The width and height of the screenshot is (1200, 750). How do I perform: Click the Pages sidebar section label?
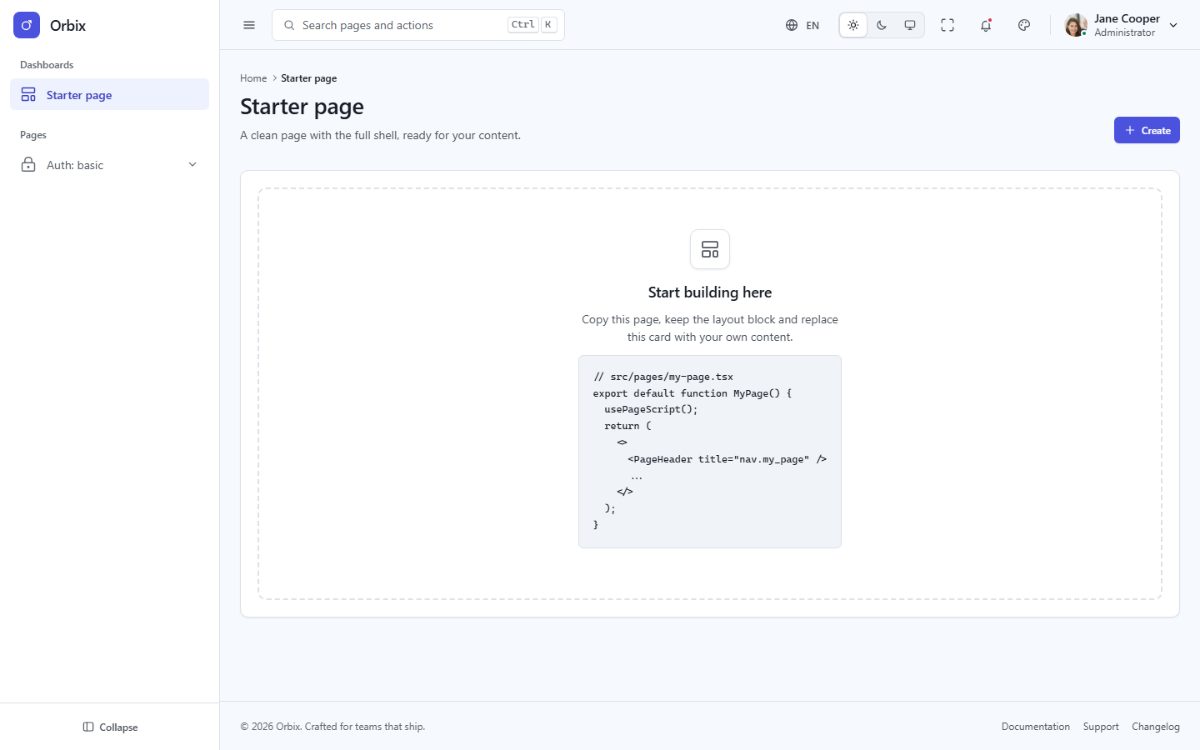33,135
